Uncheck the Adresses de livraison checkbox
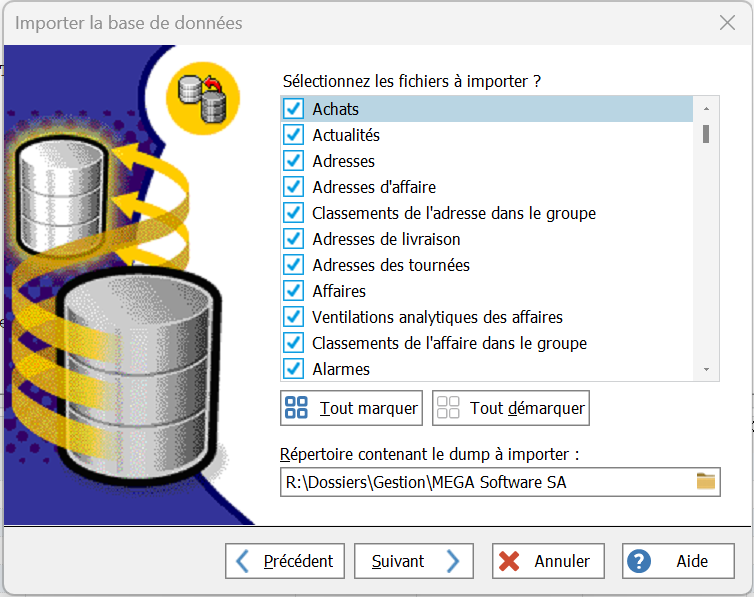 pyautogui.click(x=294, y=239)
